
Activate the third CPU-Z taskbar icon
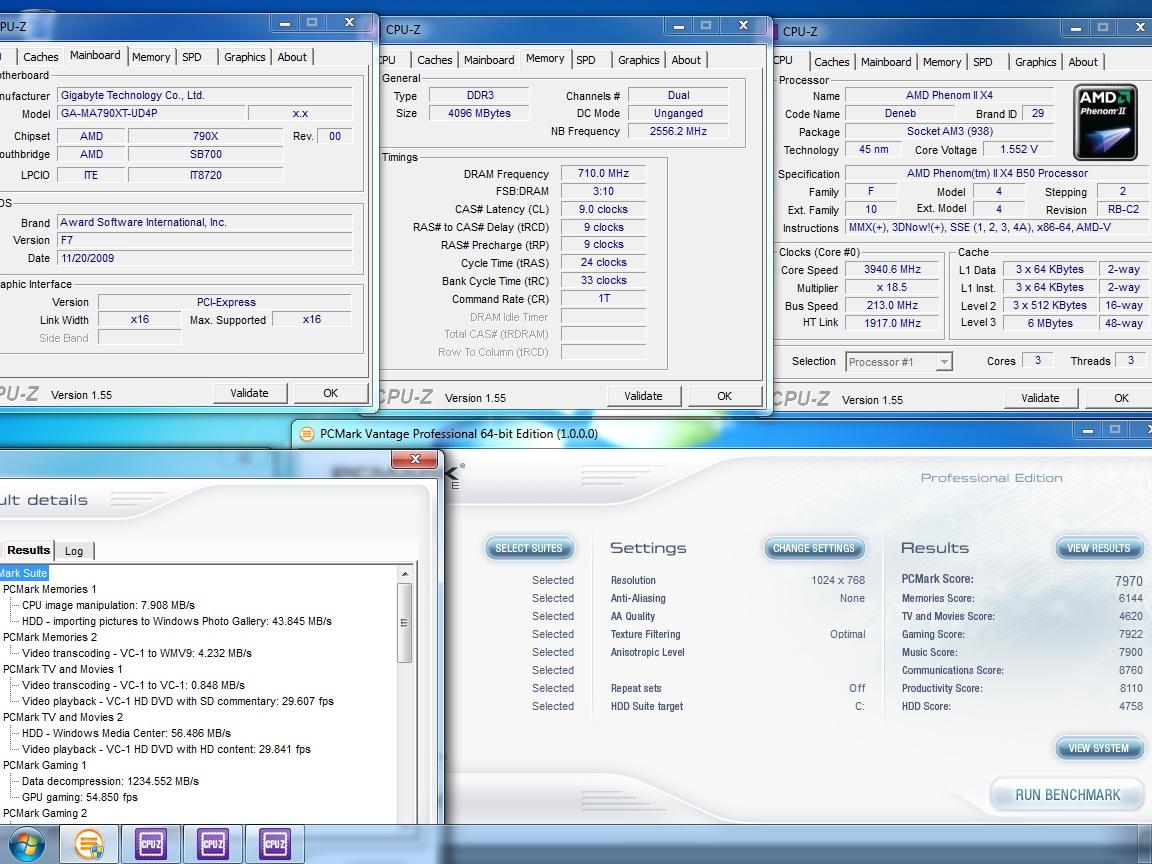pos(275,844)
